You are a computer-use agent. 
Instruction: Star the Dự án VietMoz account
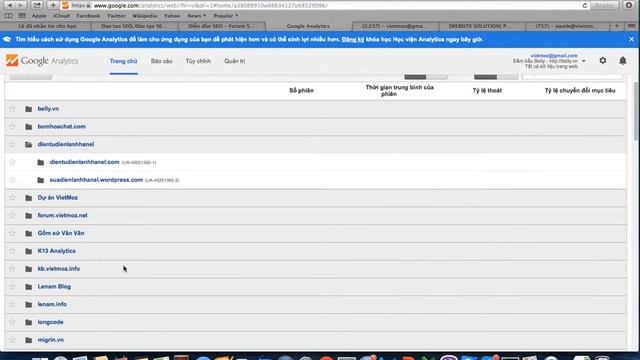[12, 198]
